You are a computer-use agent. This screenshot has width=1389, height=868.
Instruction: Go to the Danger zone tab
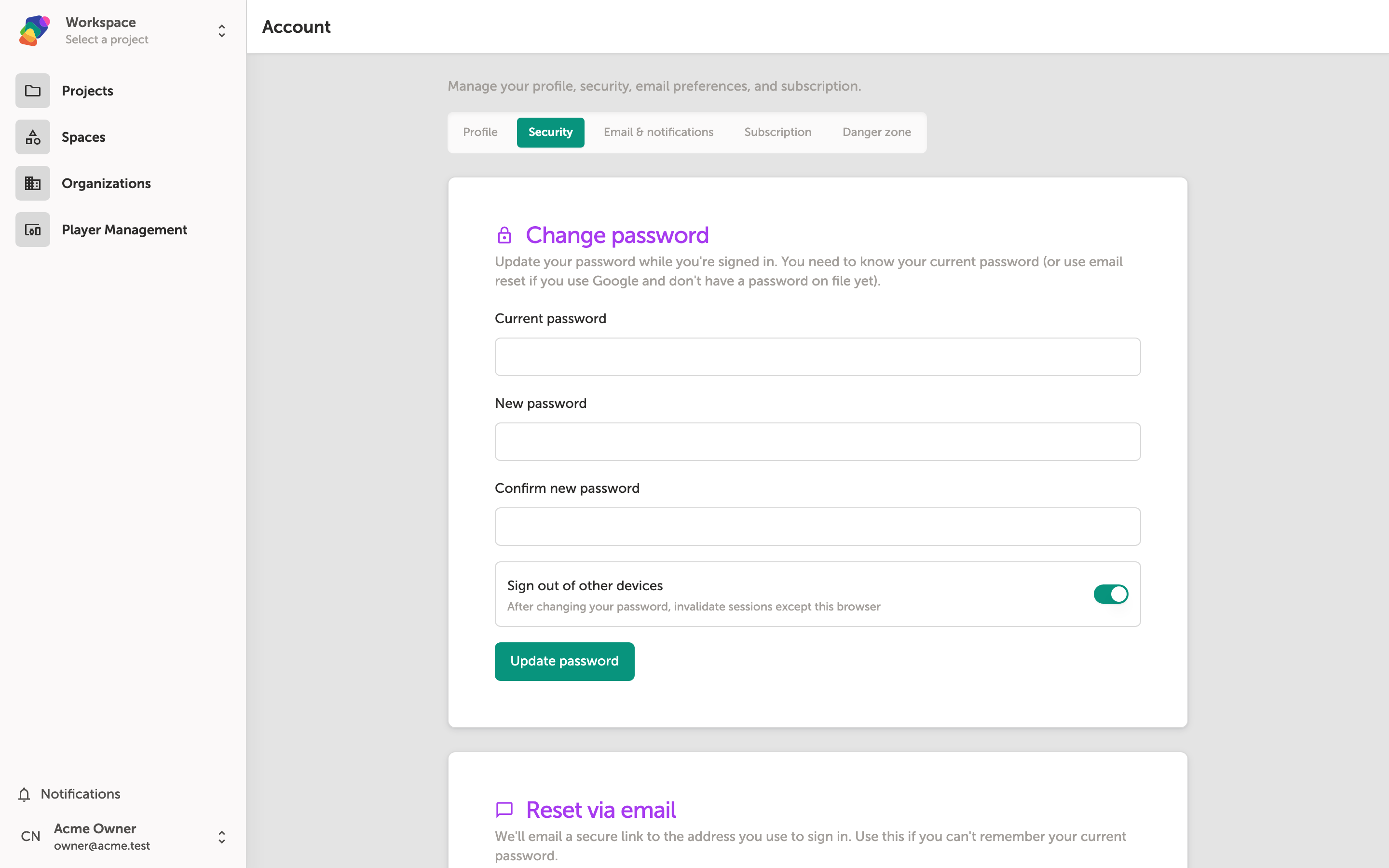pyautogui.click(x=876, y=132)
